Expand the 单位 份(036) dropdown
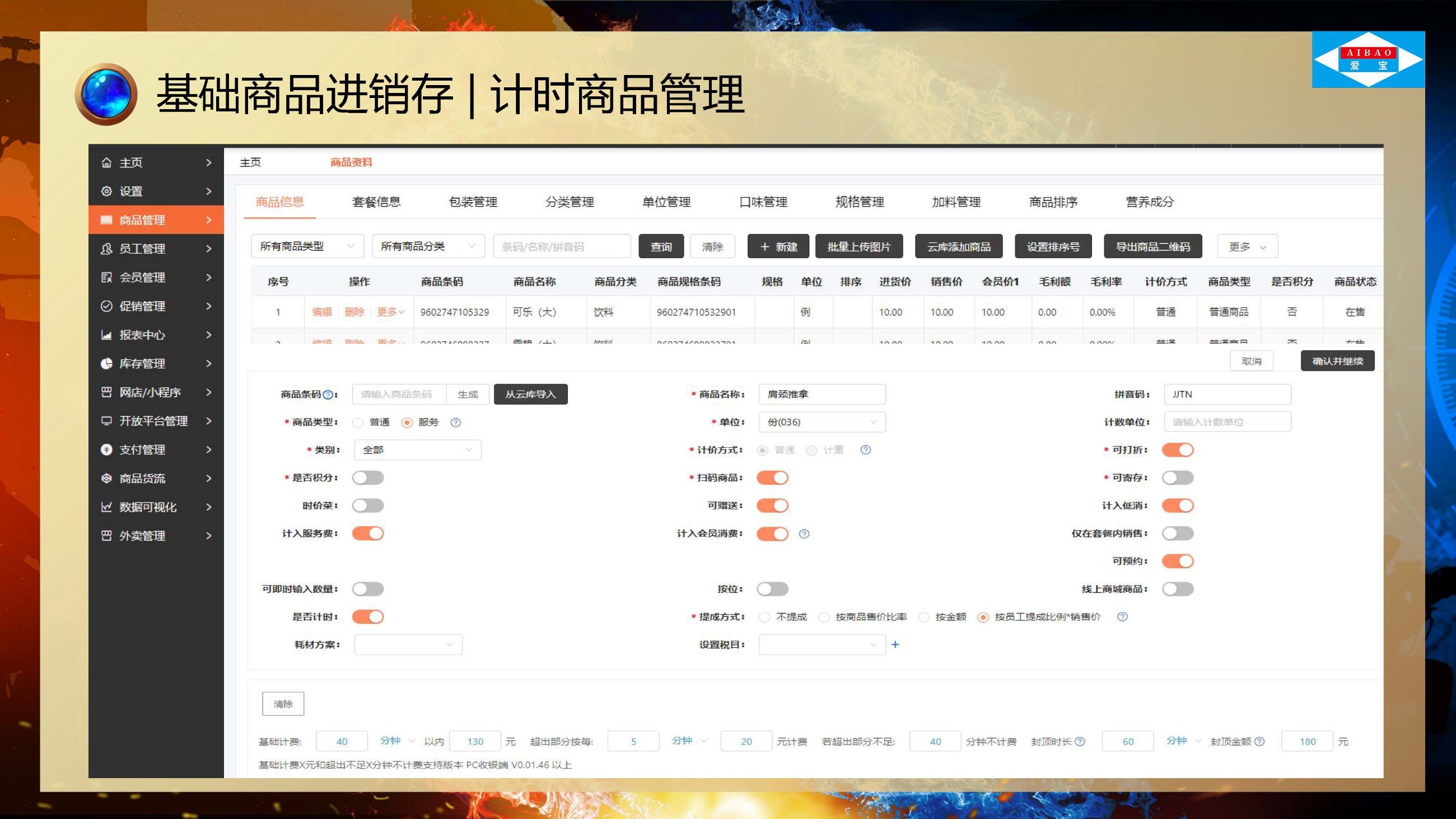This screenshot has height=819, width=1456. tap(822, 422)
